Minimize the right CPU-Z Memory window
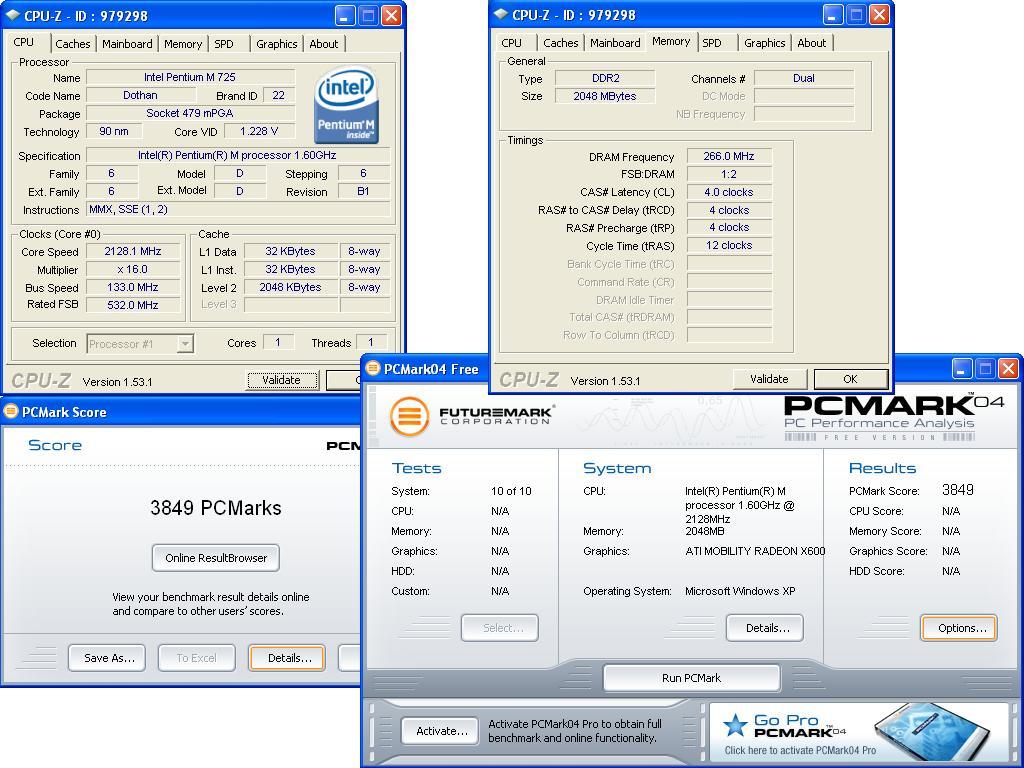Viewport: 1024px width, 768px height. coord(833,14)
